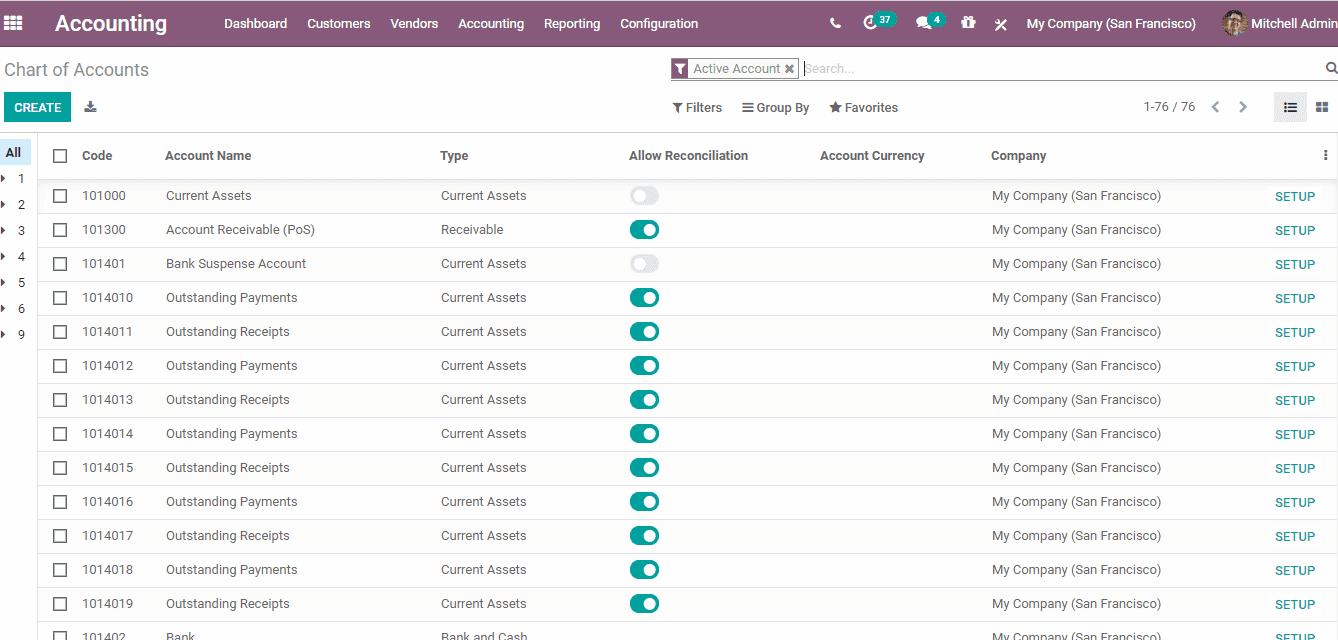Open the Dashboard menu
Screen dimensions: 1338x640
pyautogui.click(x=255, y=23)
